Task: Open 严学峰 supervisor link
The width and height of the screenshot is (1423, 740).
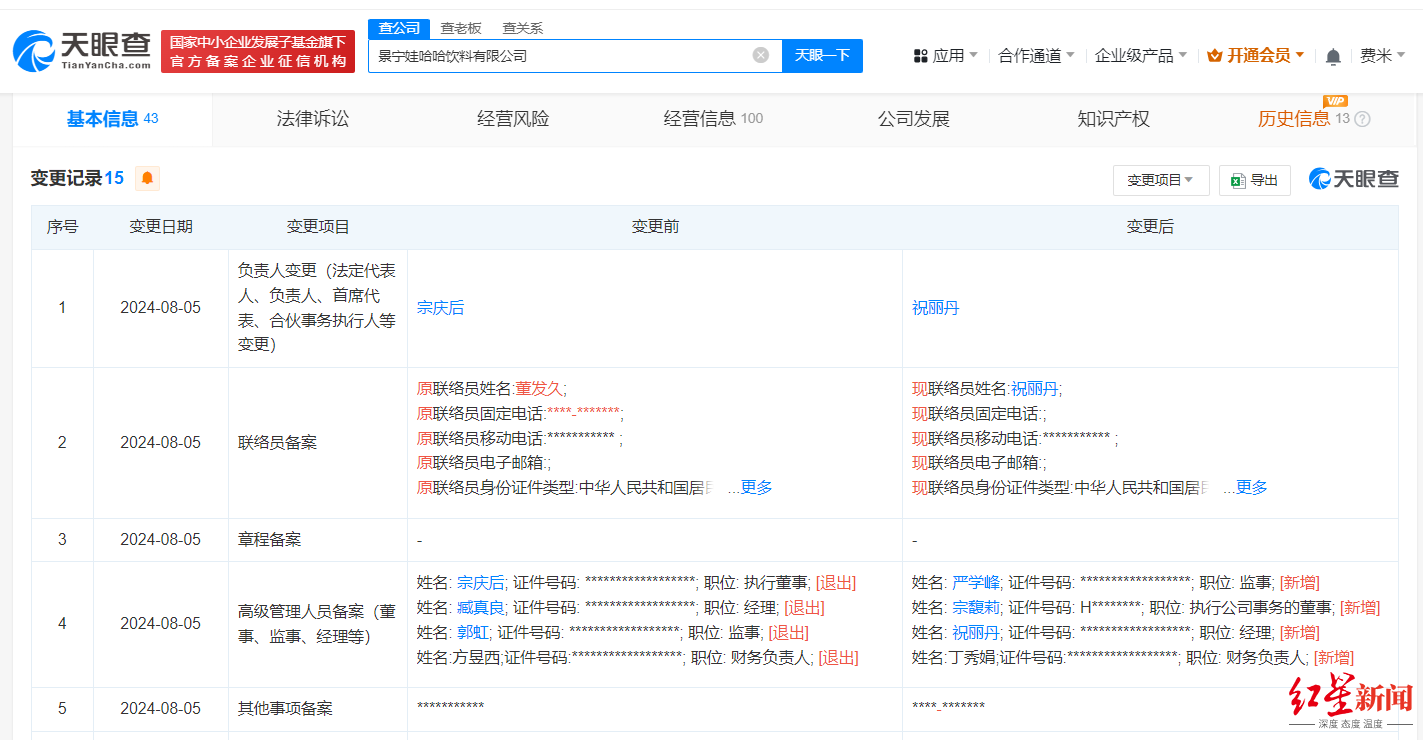Action: [x=976, y=583]
